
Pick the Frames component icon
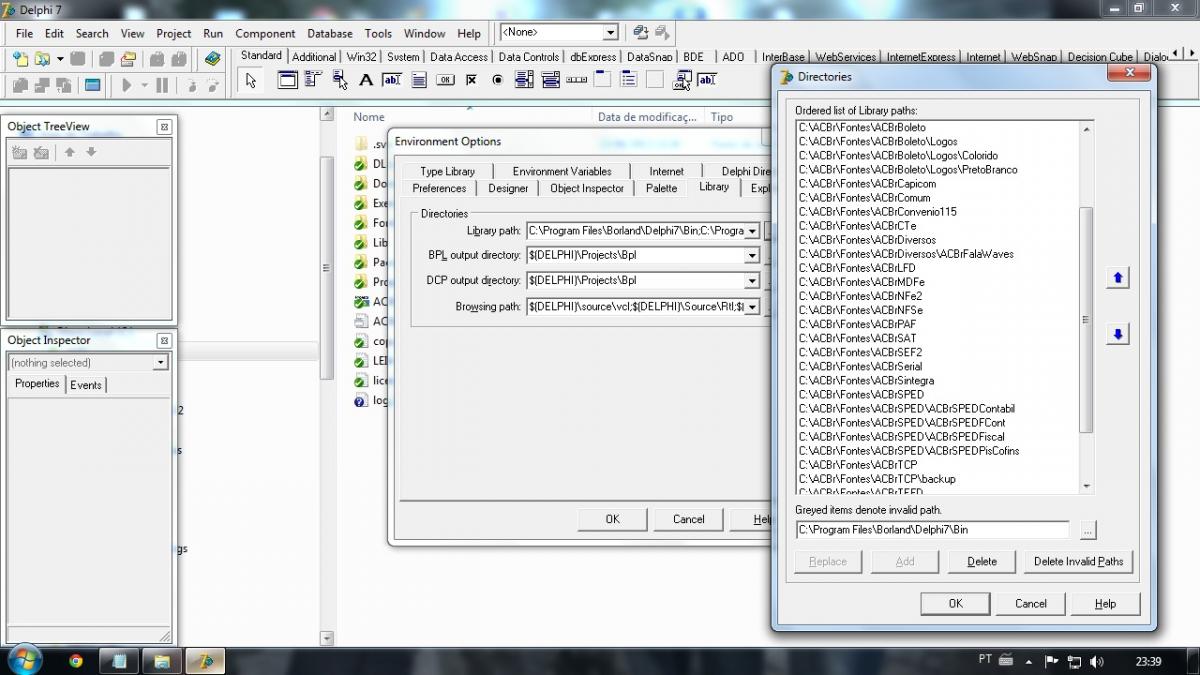(288, 80)
